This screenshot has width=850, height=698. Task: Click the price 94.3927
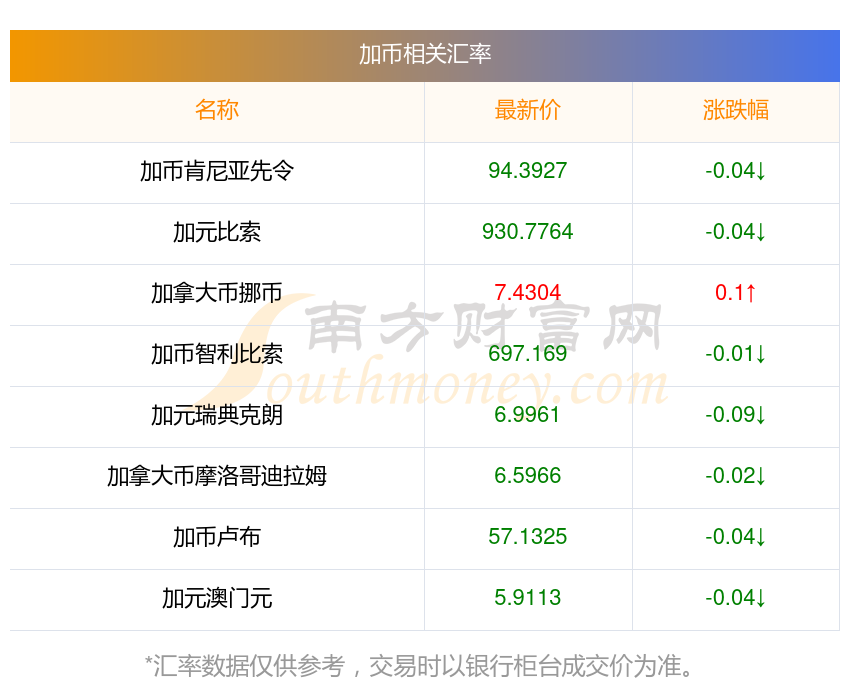coord(527,171)
